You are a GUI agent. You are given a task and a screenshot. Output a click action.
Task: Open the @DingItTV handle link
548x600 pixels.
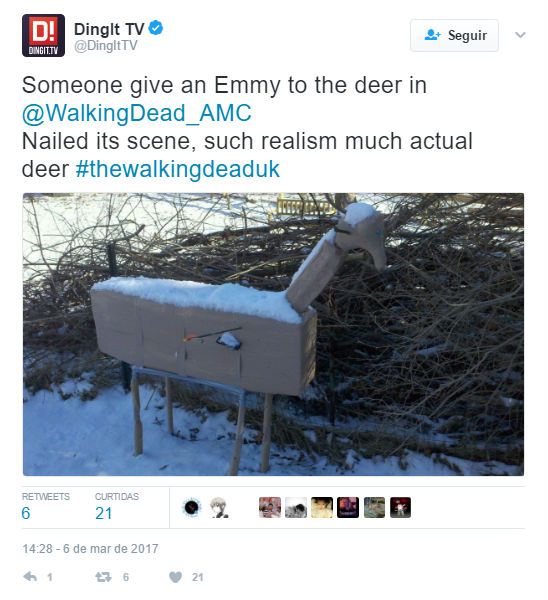[106, 46]
